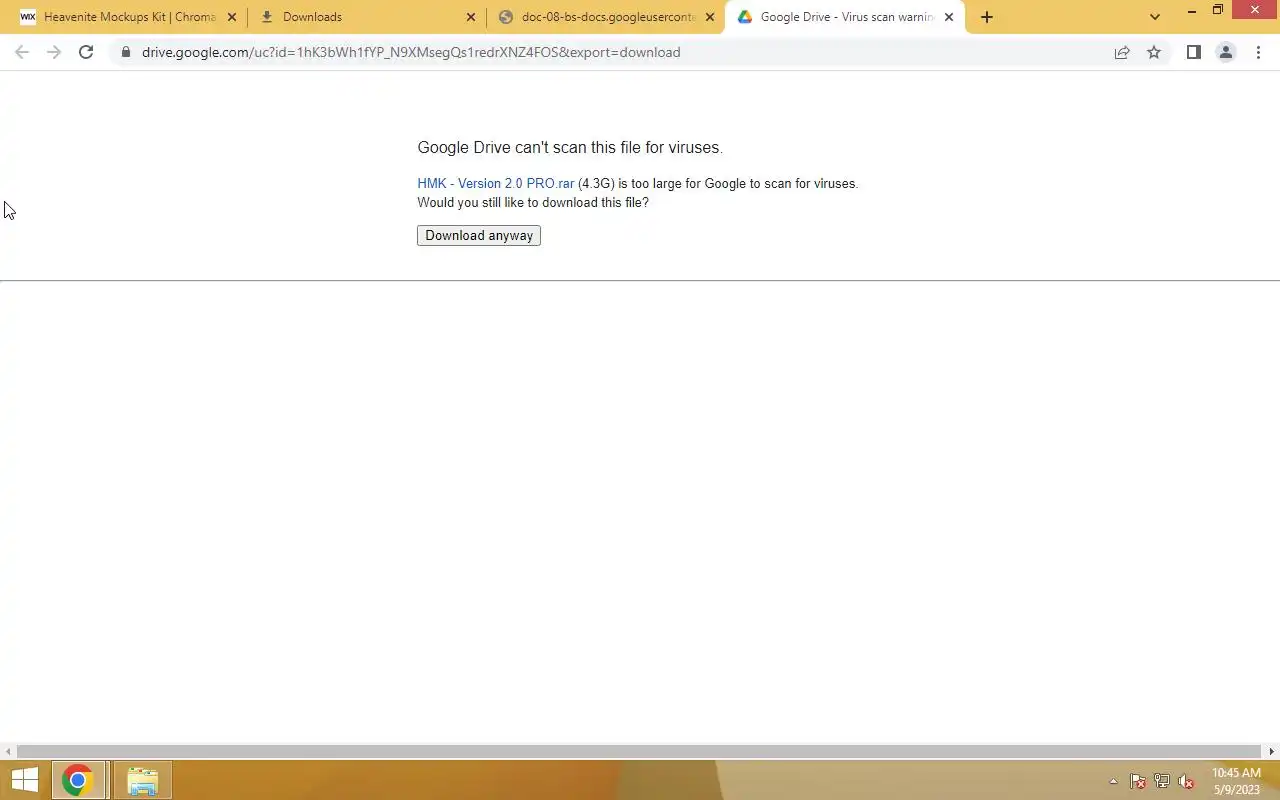Close the Downloads tab
Image resolution: width=1280 pixels, height=800 pixels.
[x=471, y=17]
